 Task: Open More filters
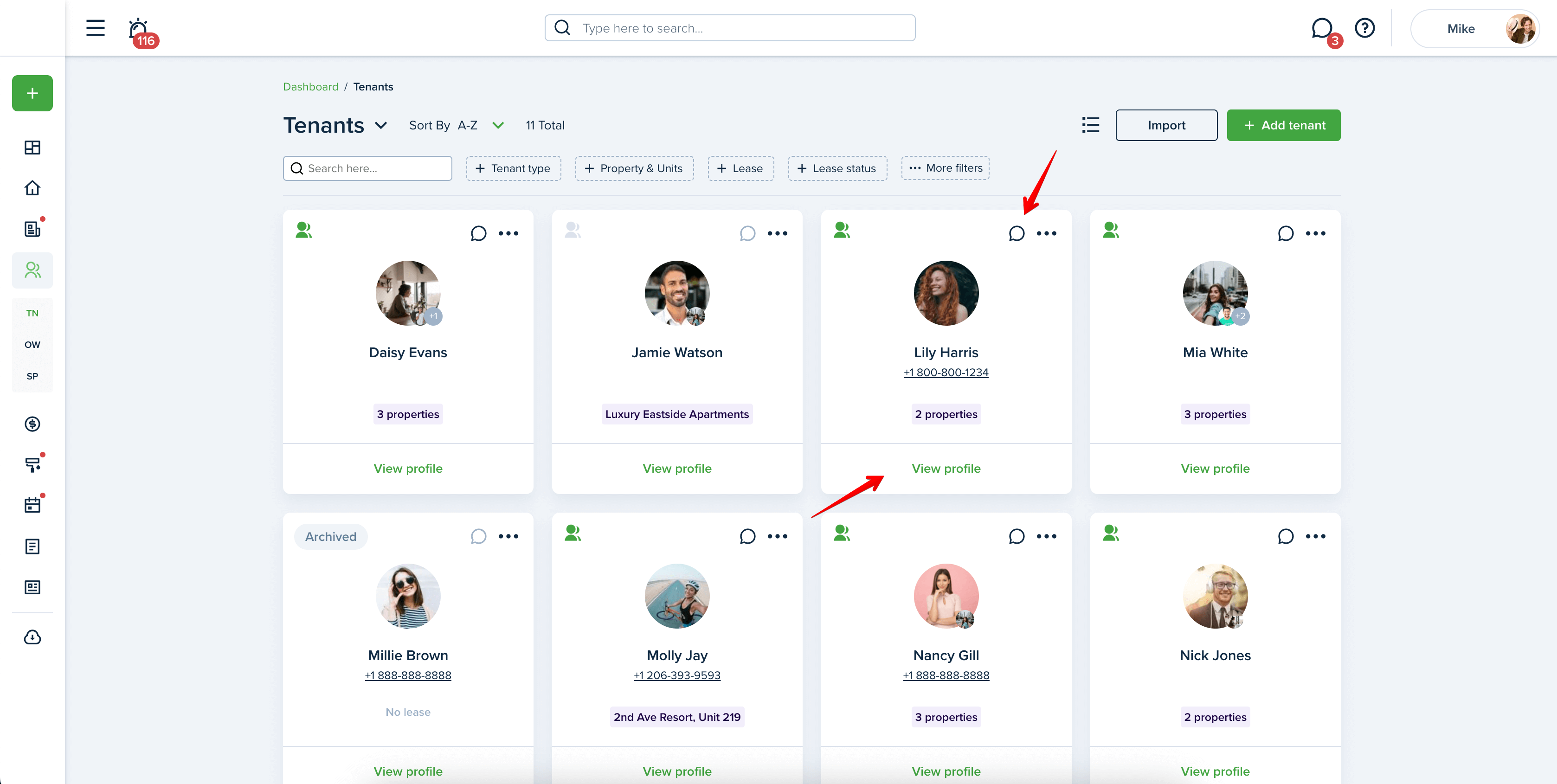point(946,168)
